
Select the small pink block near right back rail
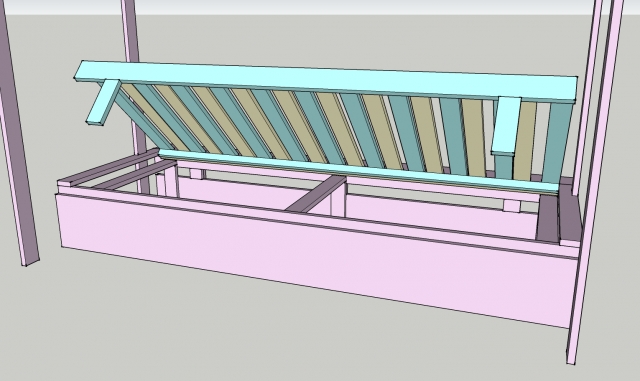[x=512, y=206]
